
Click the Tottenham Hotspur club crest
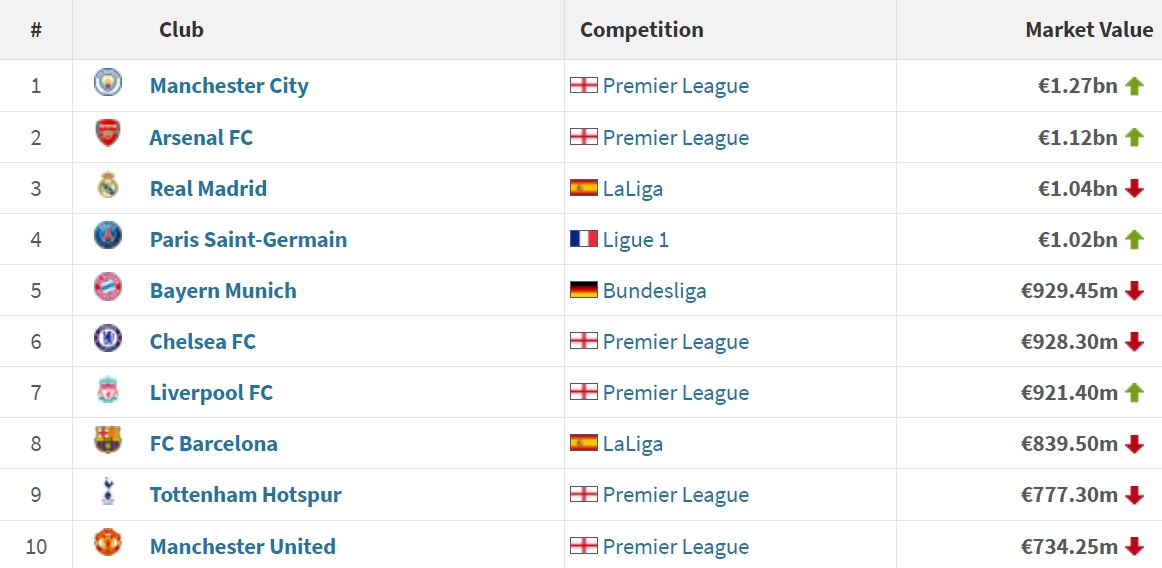click(x=108, y=492)
